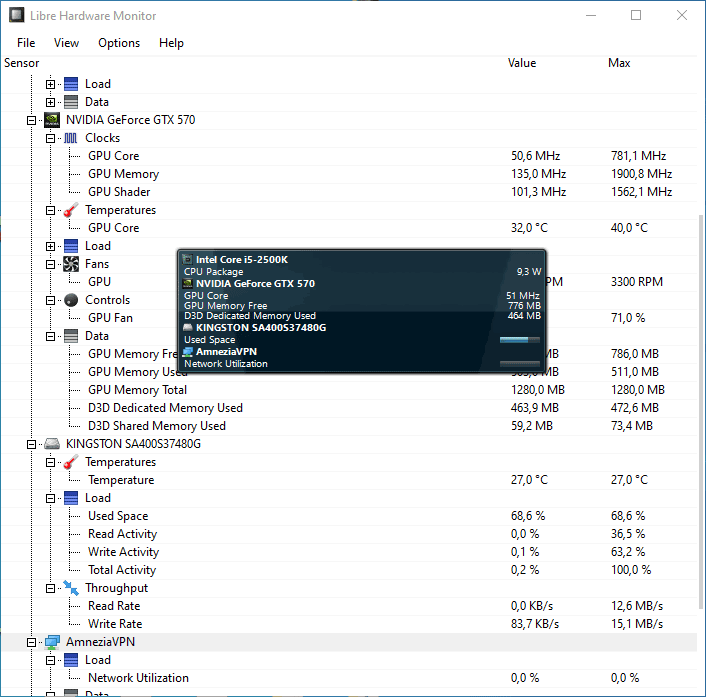Click the gadget NVIDIA GeForce icon
The image size is (706, 697).
tap(187, 284)
